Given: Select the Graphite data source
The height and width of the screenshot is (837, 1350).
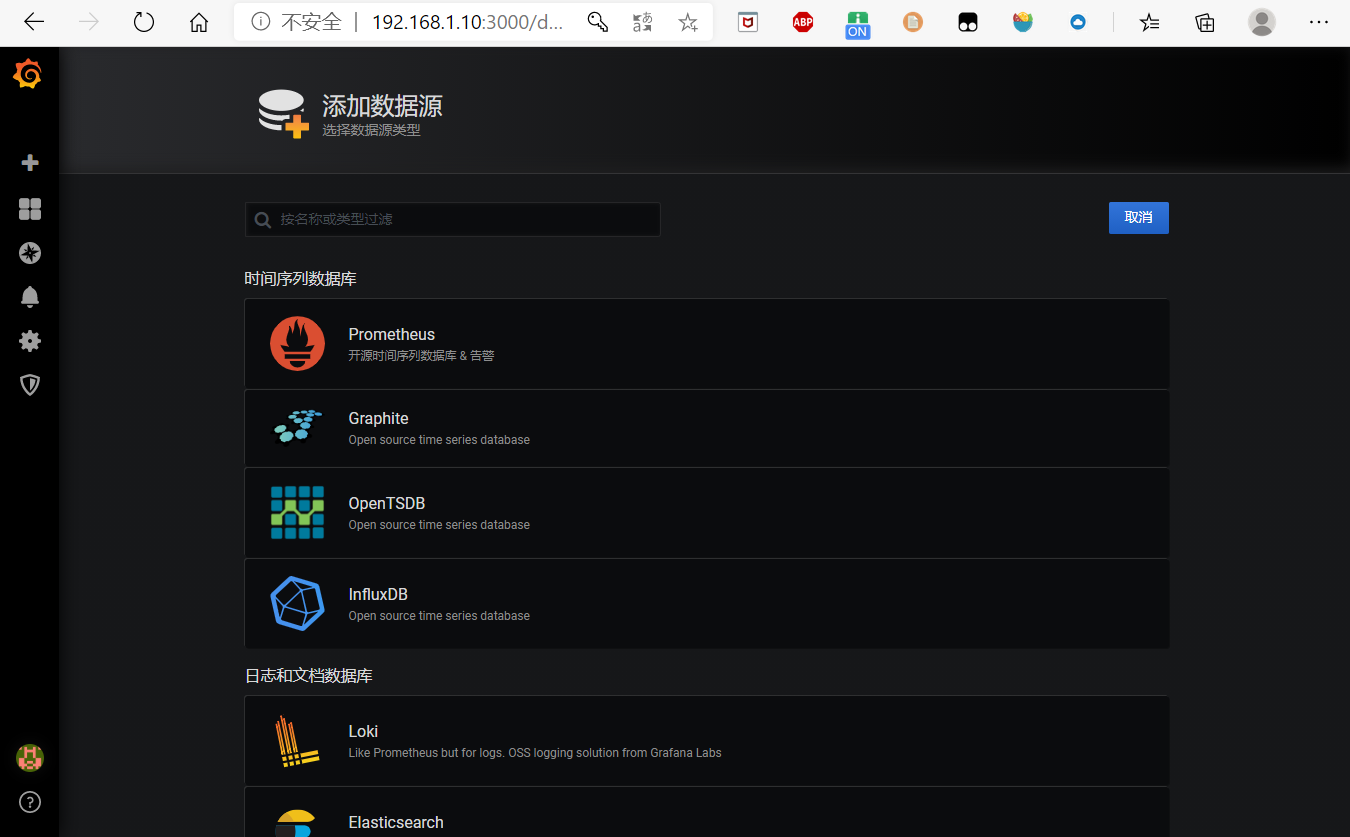Looking at the screenshot, I should click(x=706, y=428).
